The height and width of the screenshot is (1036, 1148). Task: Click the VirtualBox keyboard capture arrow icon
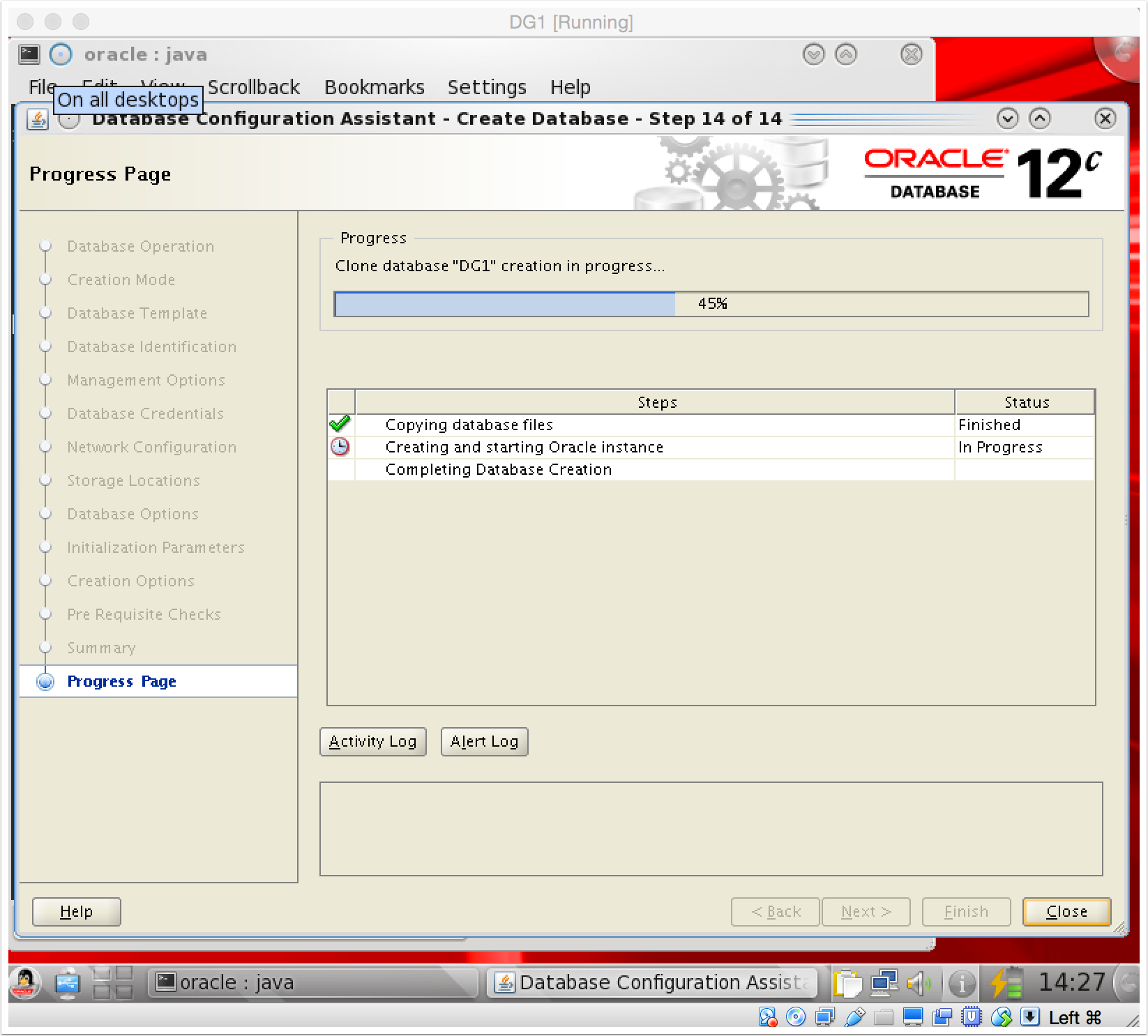coord(1030,1018)
